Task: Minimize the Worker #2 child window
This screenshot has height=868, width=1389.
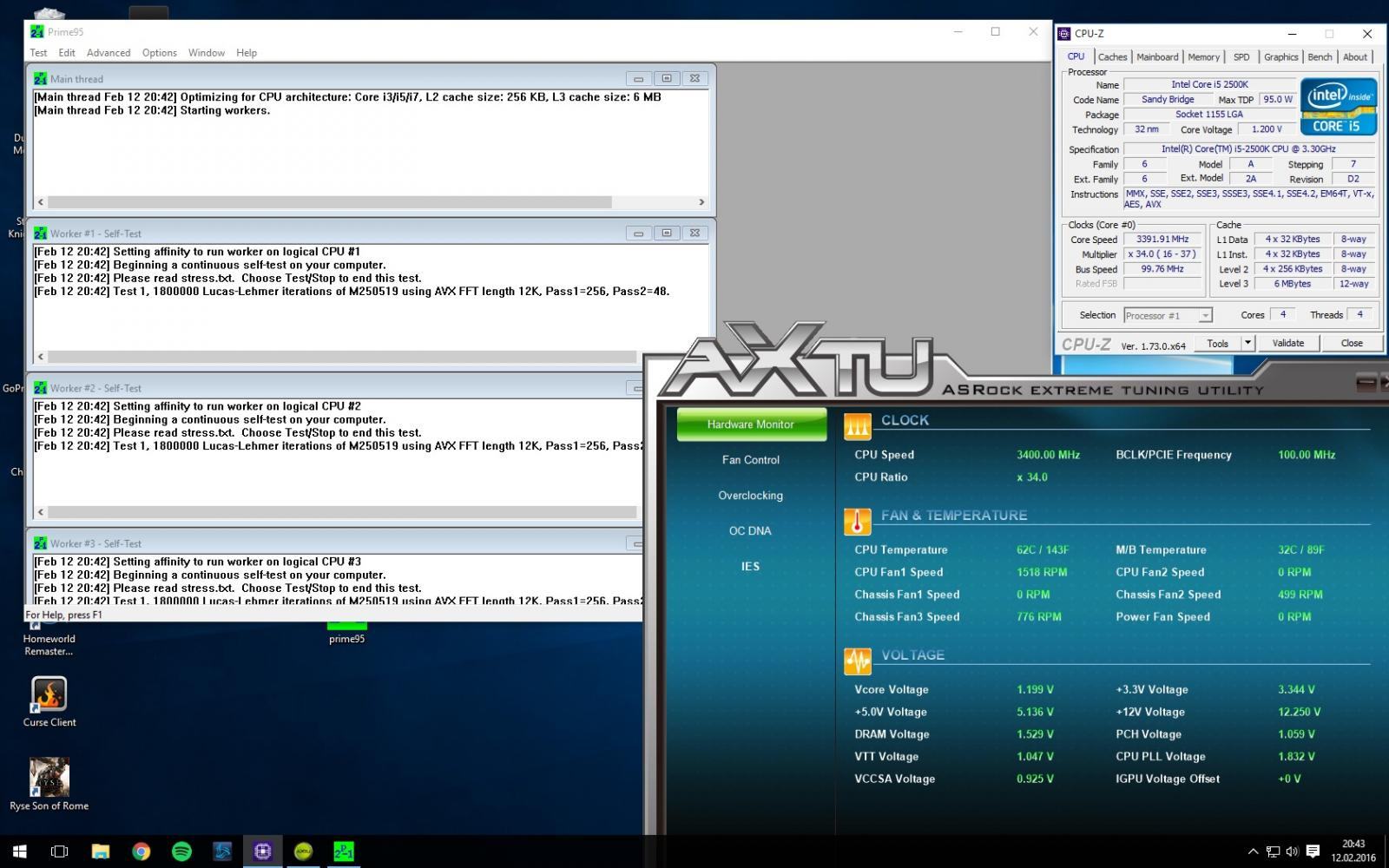Action: tap(636, 388)
